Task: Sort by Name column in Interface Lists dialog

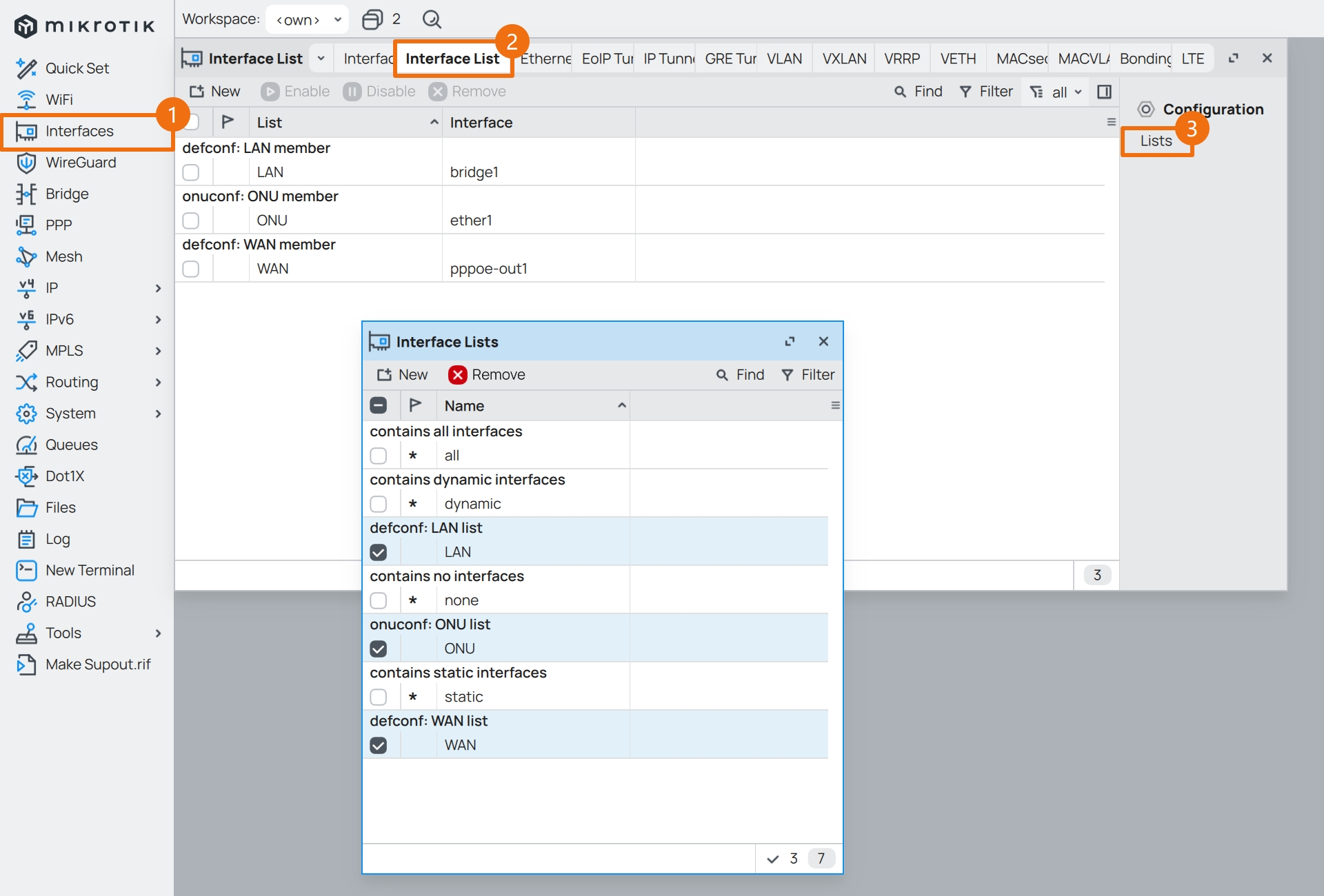Action: (x=534, y=405)
